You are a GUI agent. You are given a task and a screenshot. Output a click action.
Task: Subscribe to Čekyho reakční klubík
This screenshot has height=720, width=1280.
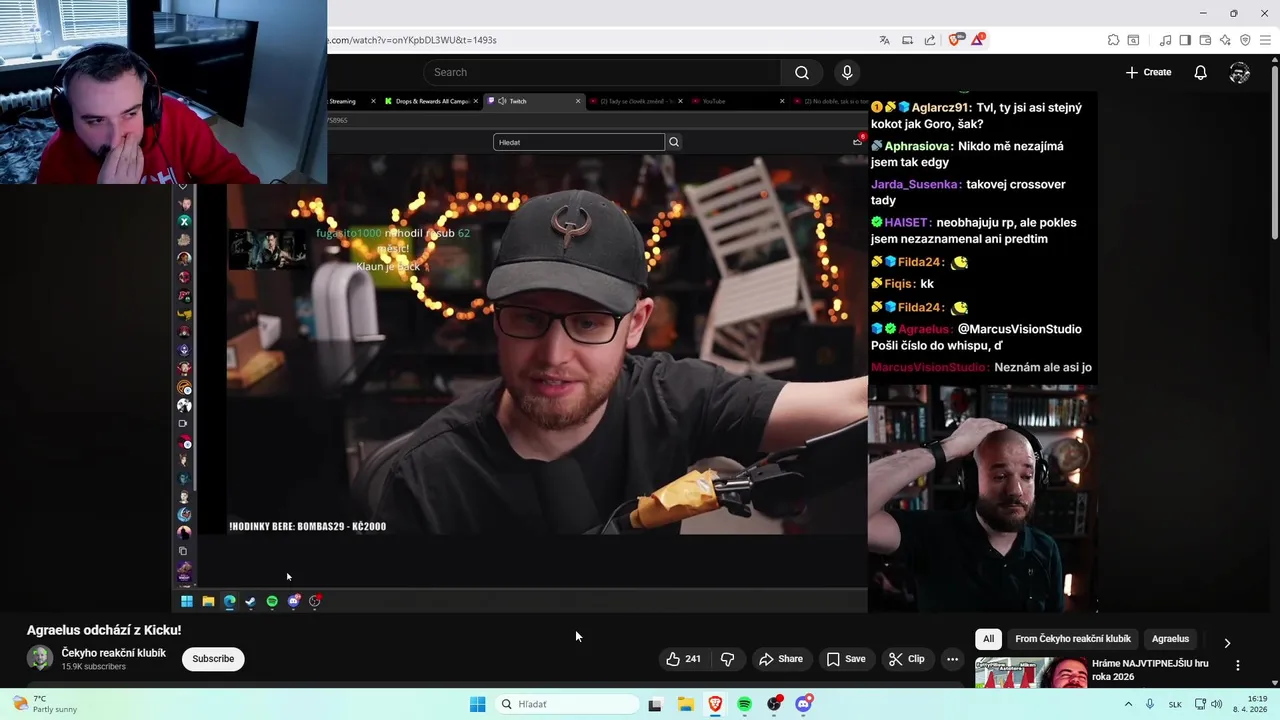(x=213, y=659)
